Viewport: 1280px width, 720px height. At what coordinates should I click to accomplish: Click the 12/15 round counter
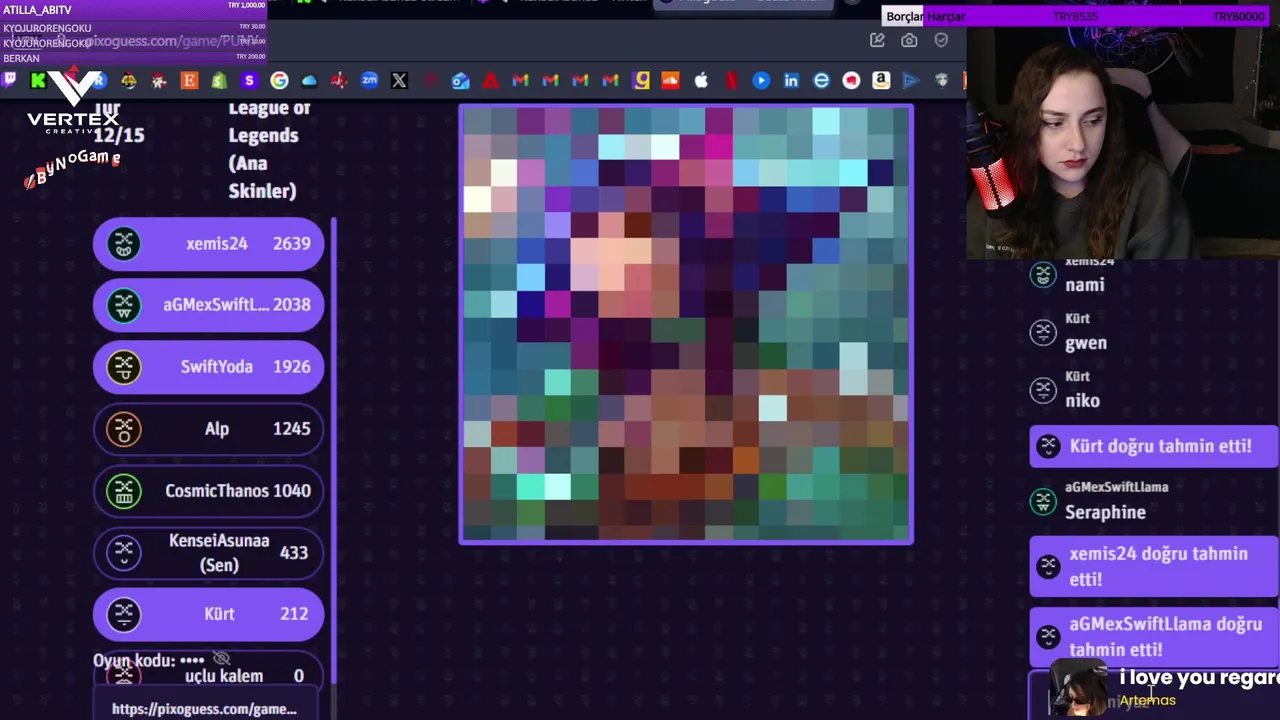tap(119, 135)
